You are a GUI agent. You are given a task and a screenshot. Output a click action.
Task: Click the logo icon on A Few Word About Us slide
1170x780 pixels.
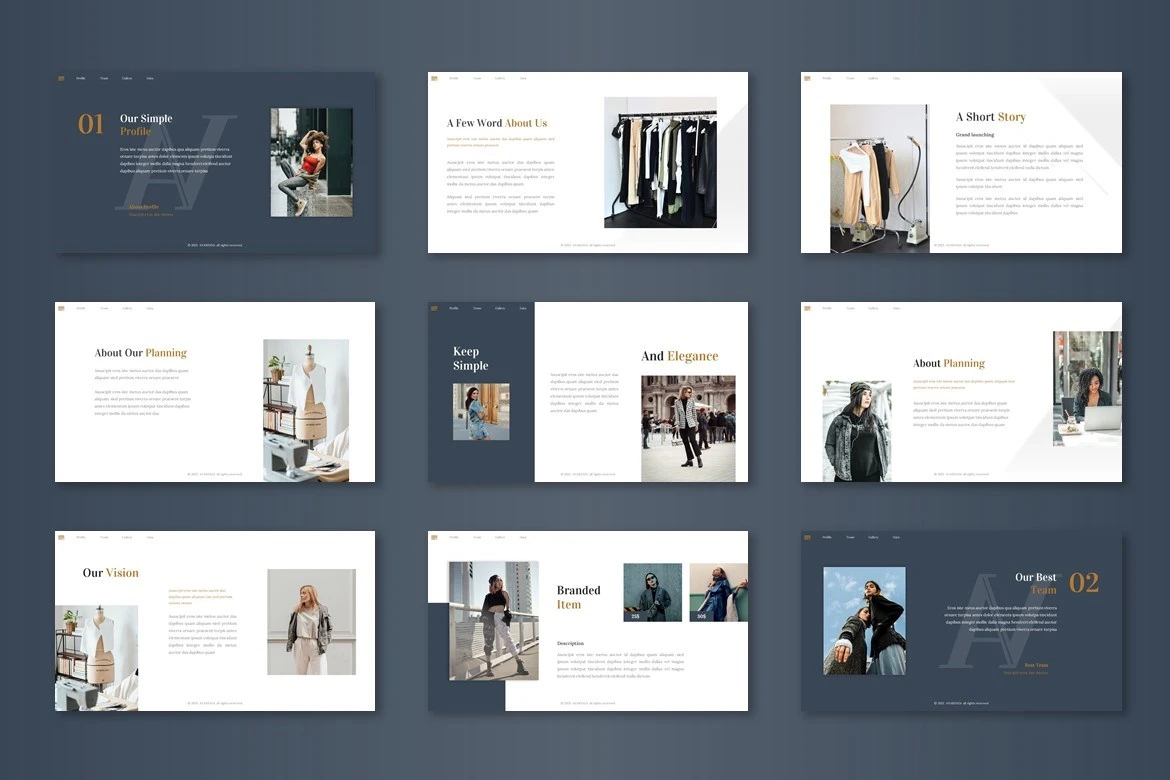tap(434, 78)
